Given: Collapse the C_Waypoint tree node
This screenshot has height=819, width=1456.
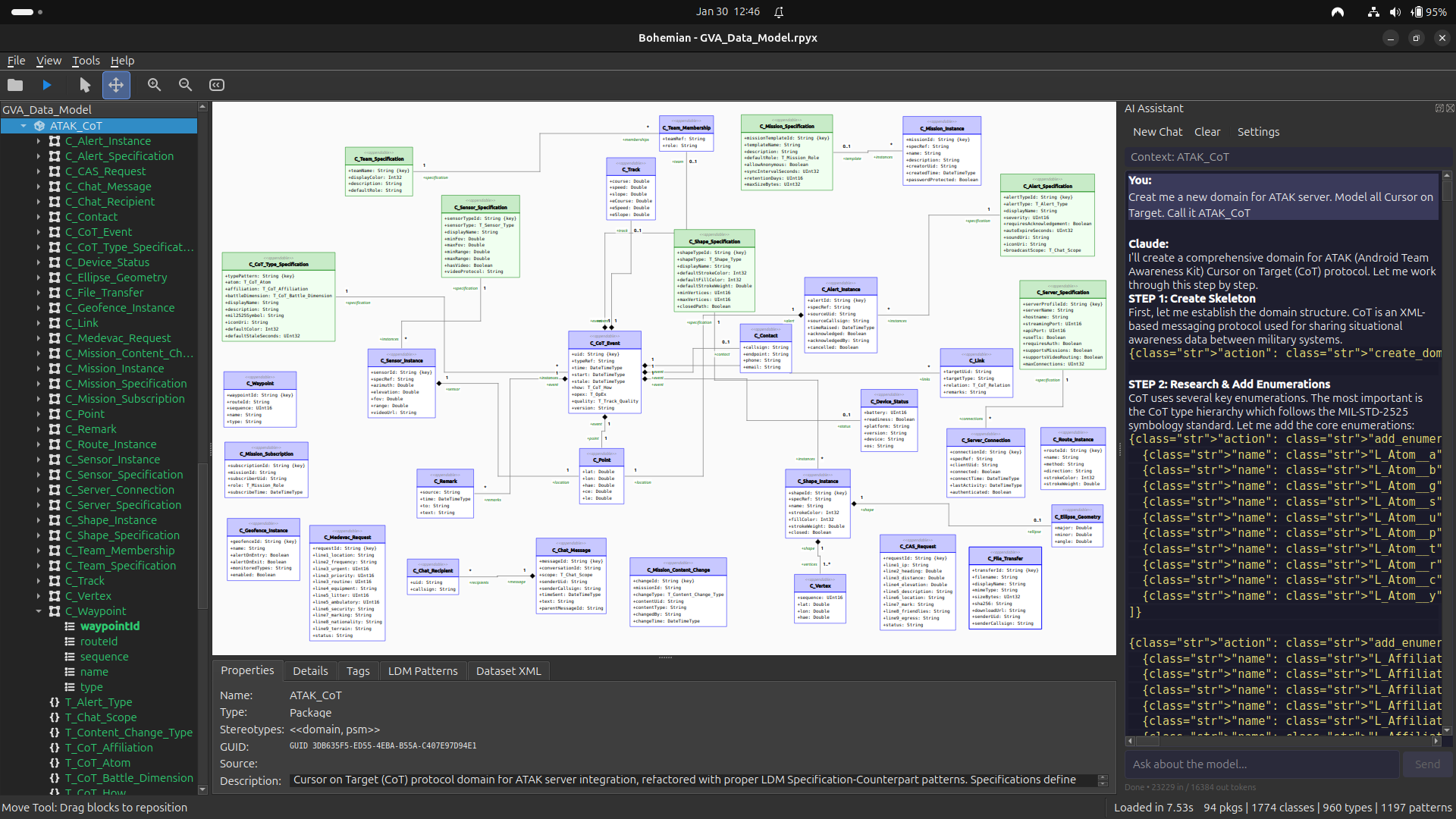Looking at the screenshot, I should click(x=39, y=611).
